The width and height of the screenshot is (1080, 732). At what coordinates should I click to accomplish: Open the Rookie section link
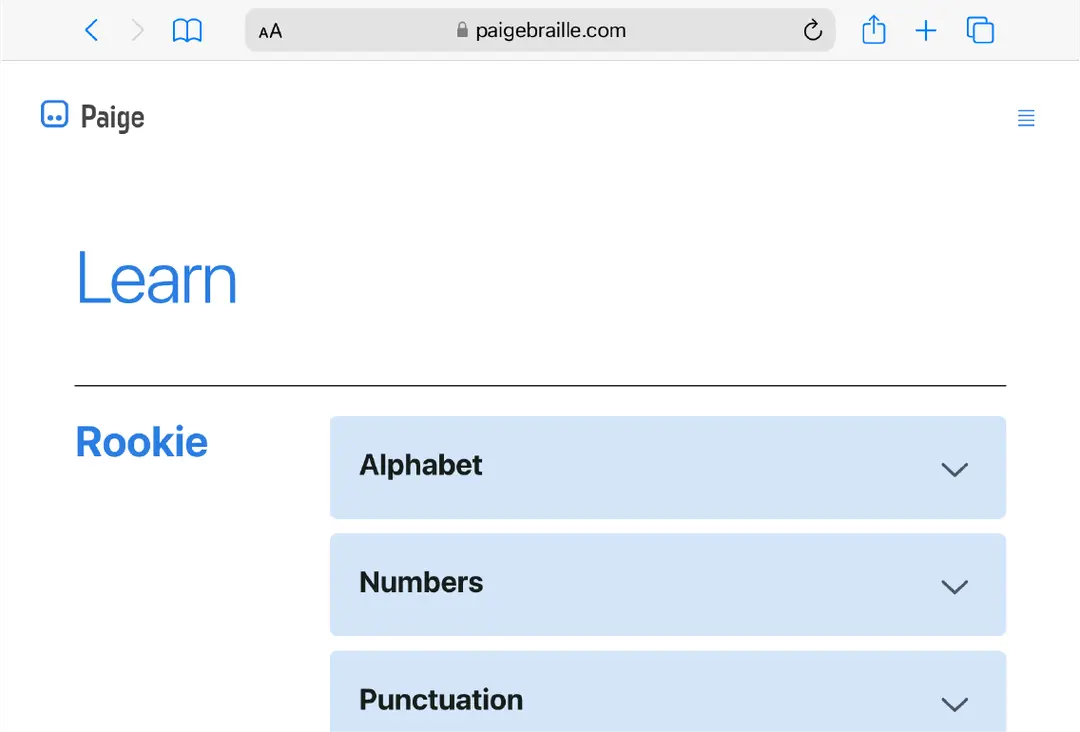(141, 441)
